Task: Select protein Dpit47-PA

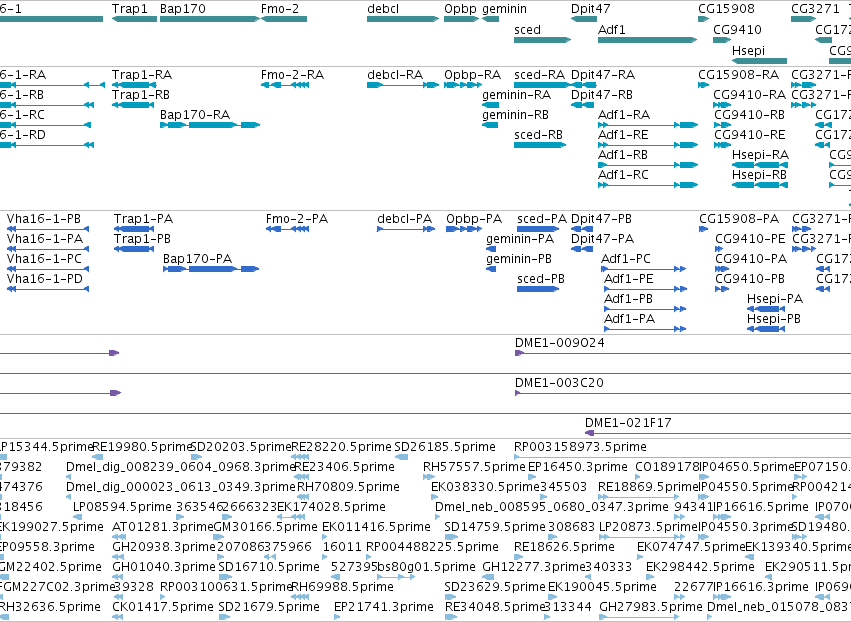Action: [602, 239]
